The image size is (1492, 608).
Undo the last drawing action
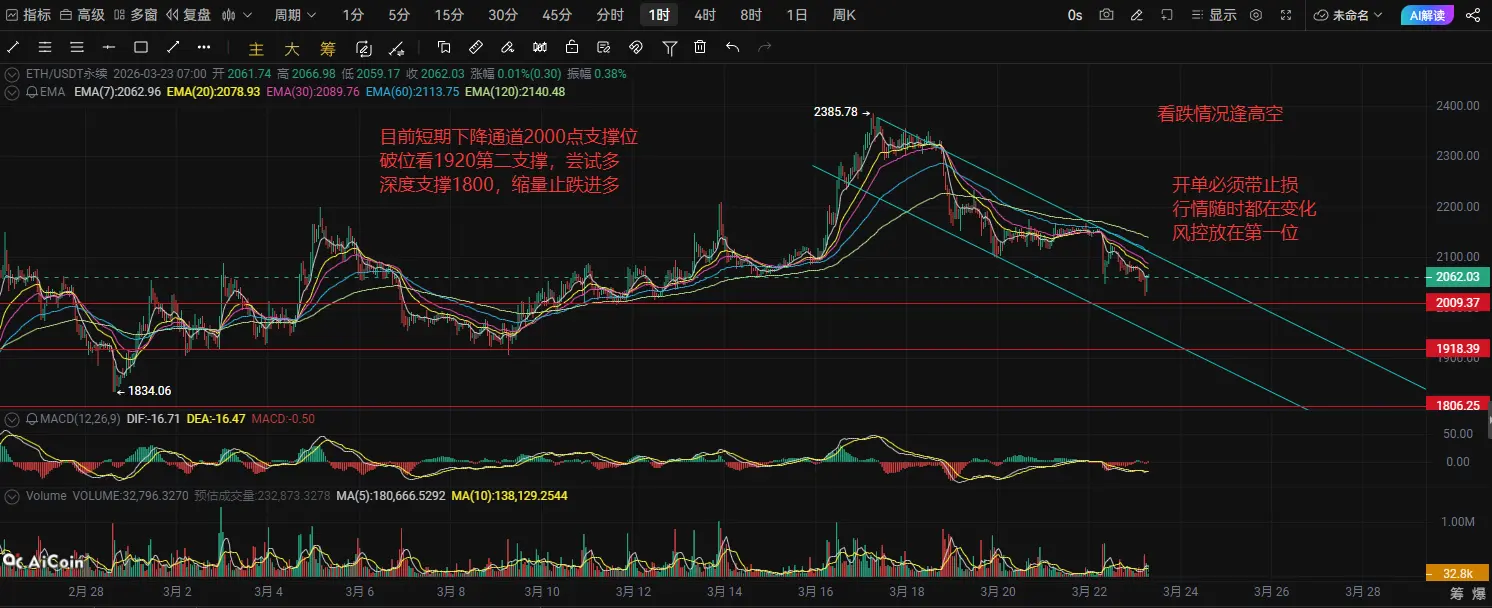732,47
